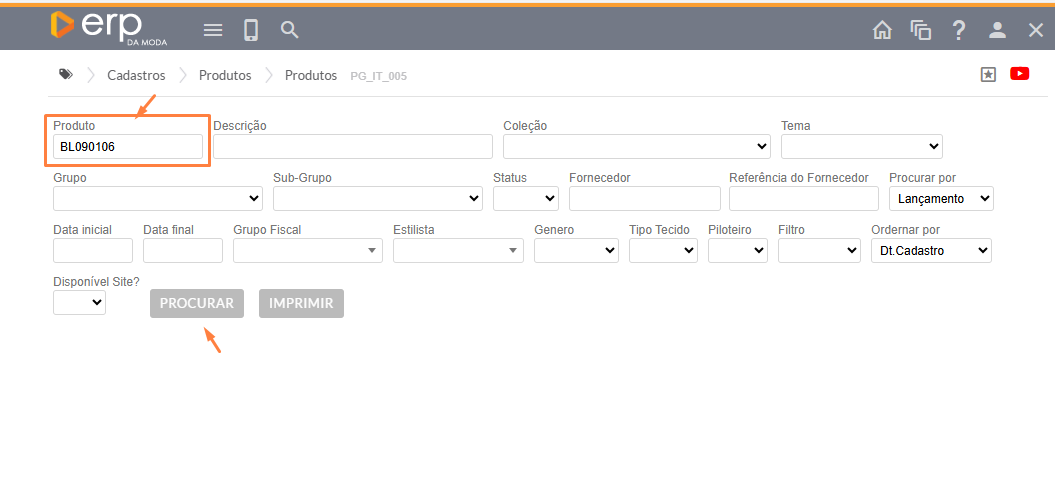The image size is (1055, 501).
Task: Expand the Coleção dropdown
Action: [636, 147]
